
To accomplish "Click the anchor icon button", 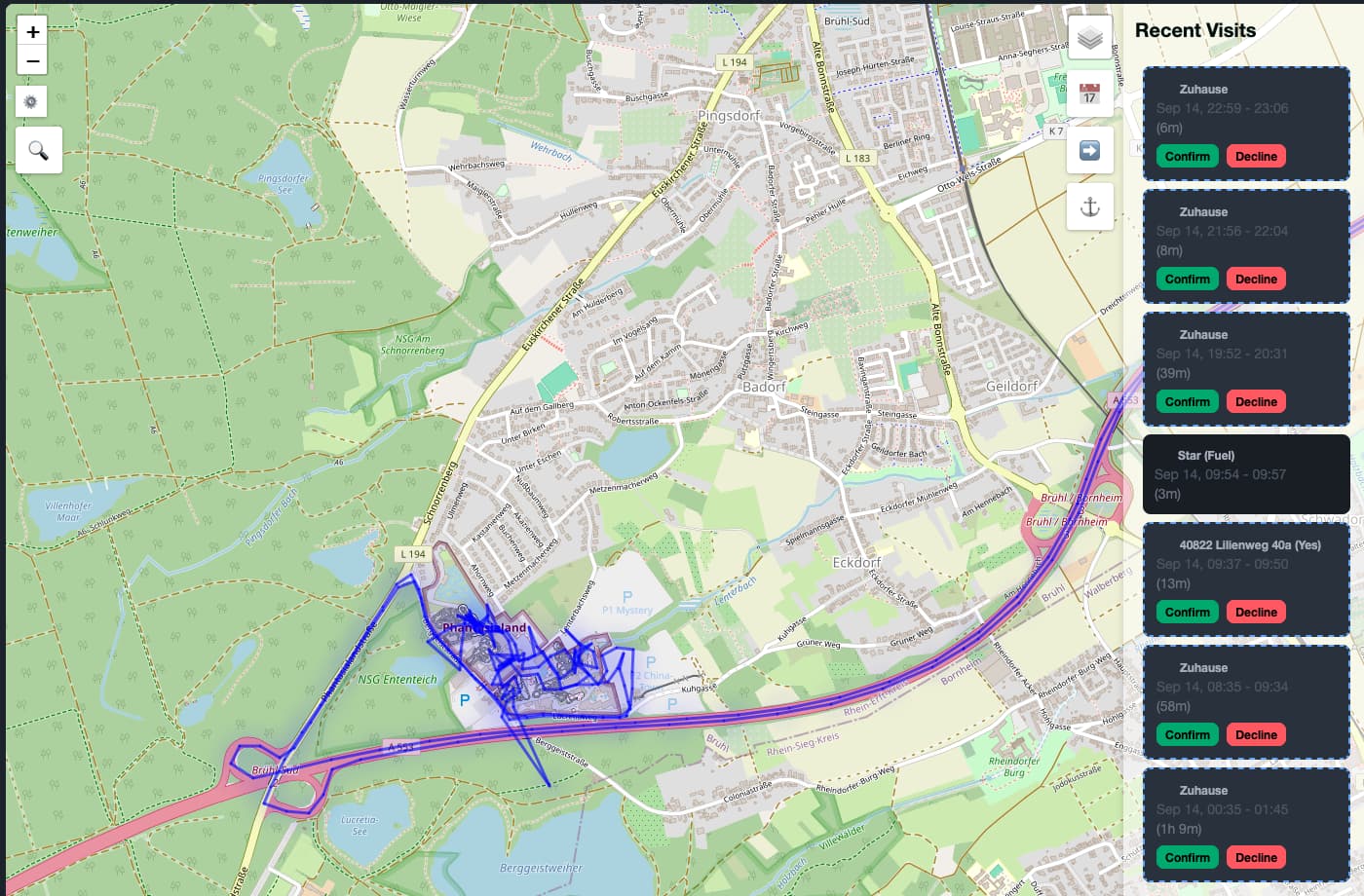I will pyautogui.click(x=1090, y=206).
